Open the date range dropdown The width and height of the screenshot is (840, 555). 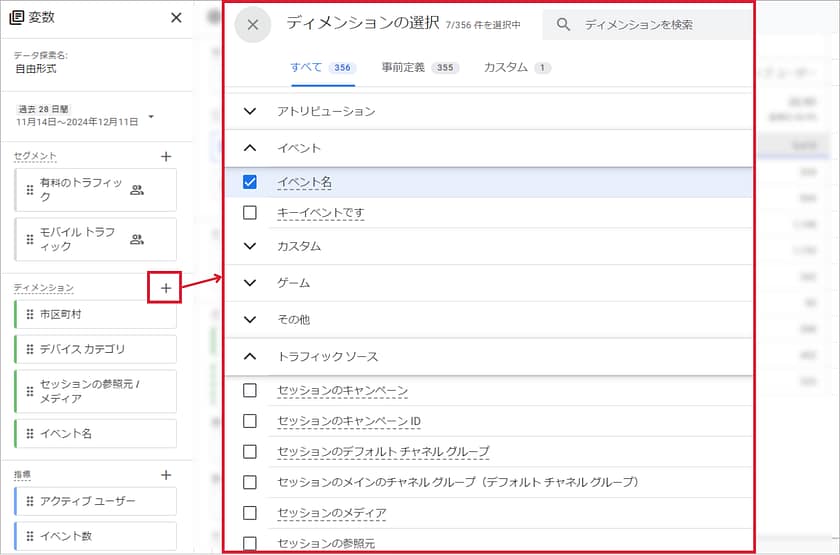151,117
